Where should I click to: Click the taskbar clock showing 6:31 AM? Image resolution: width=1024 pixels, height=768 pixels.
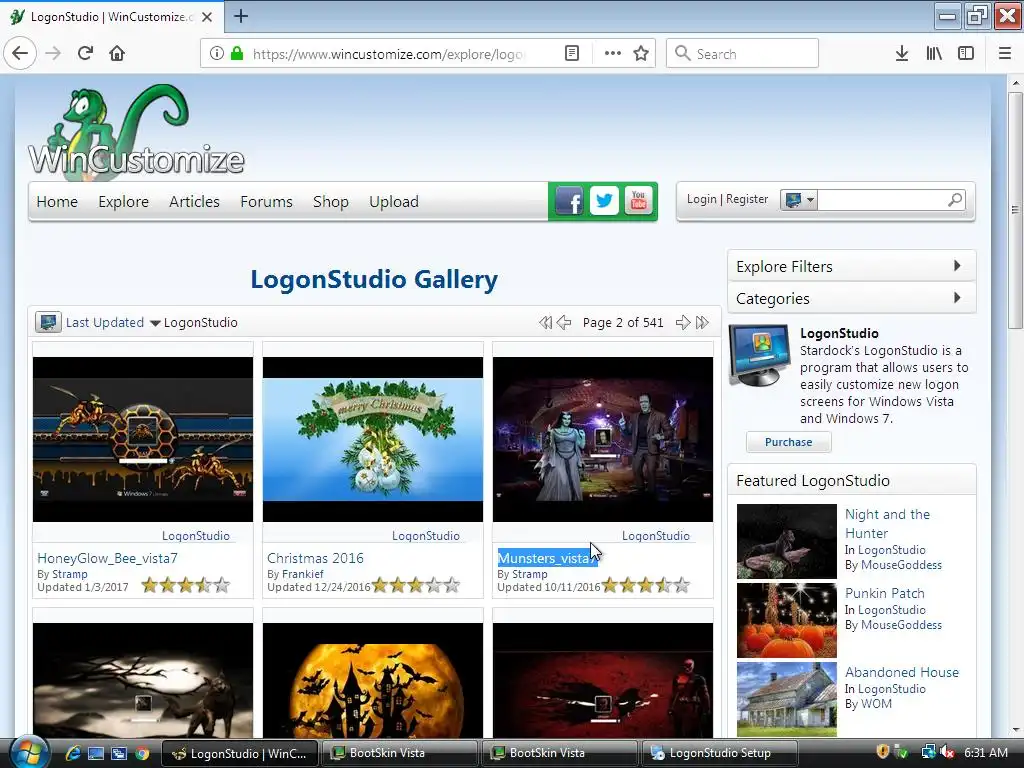pyautogui.click(x=985, y=753)
